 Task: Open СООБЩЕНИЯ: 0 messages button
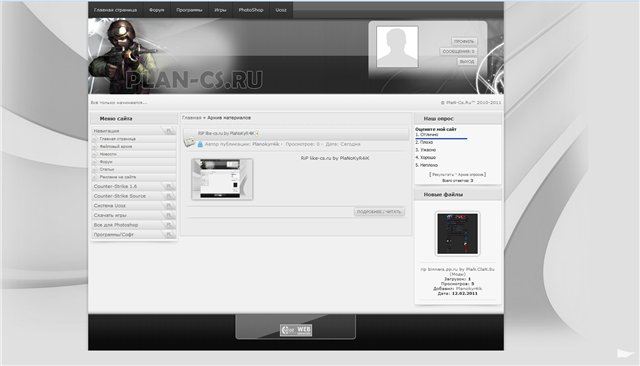pyautogui.click(x=458, y=51)
